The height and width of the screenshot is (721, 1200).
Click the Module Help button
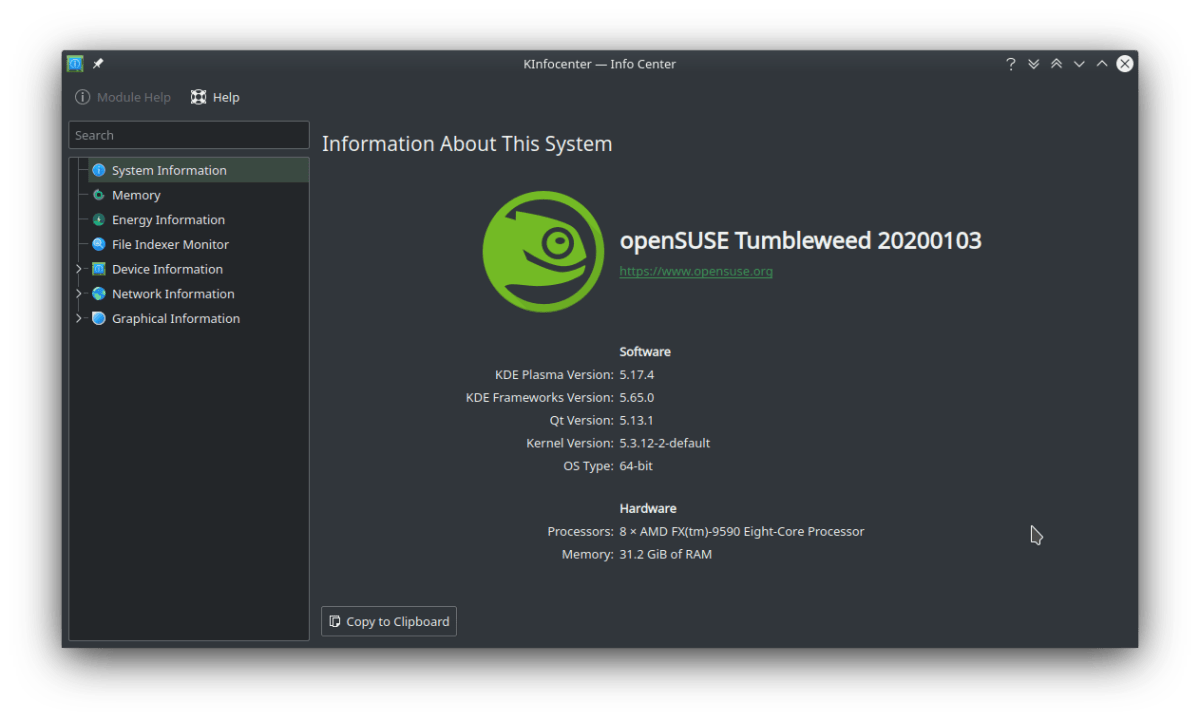[x=123, y=97]
